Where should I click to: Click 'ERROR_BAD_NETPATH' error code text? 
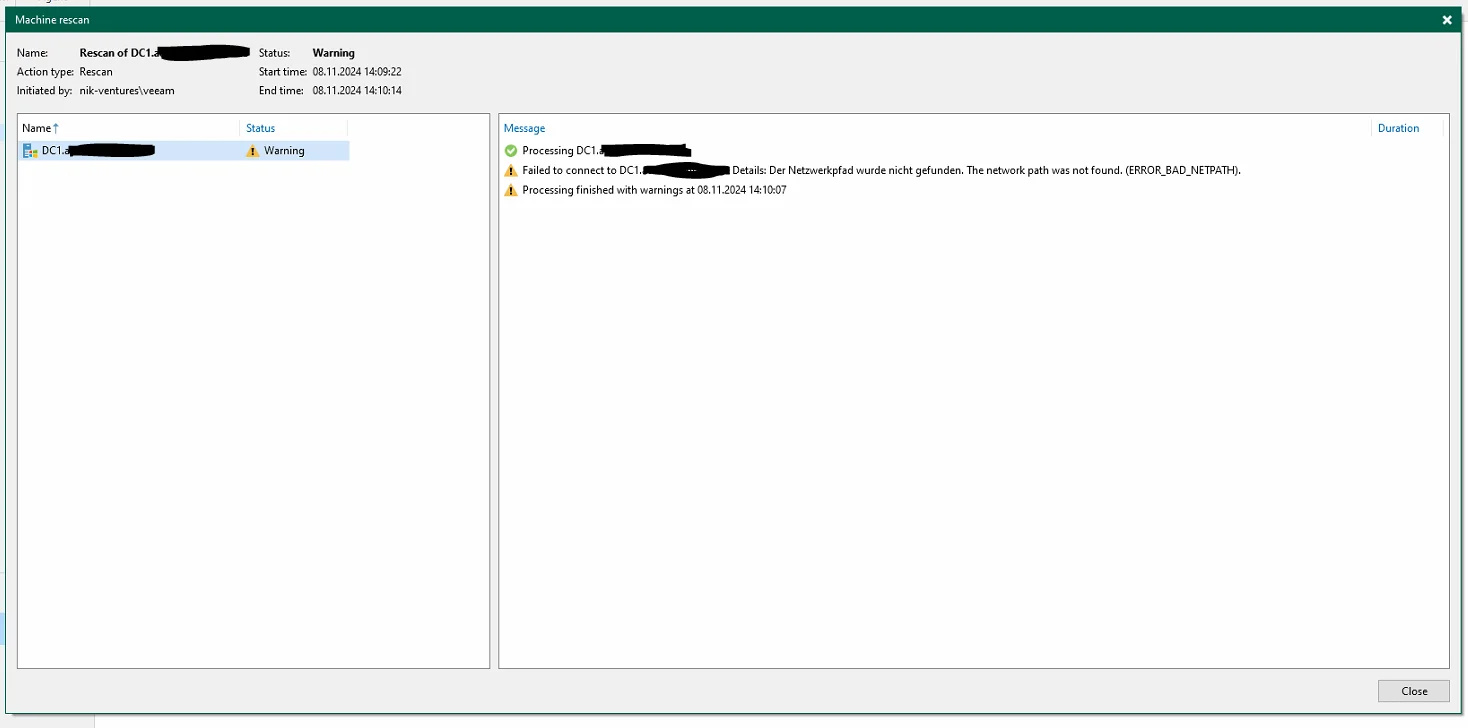[1180, 170]
